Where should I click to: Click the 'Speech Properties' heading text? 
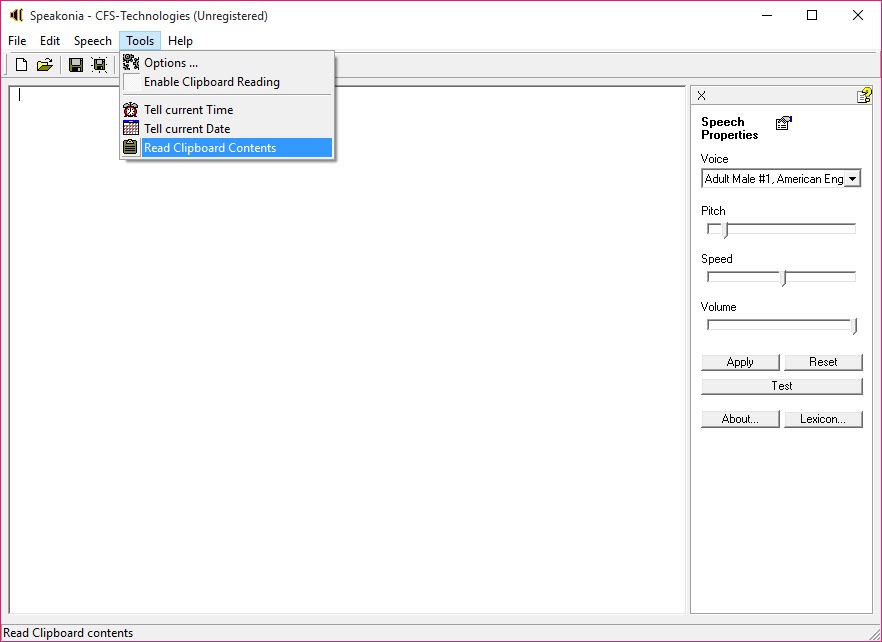tap(730, 128)
